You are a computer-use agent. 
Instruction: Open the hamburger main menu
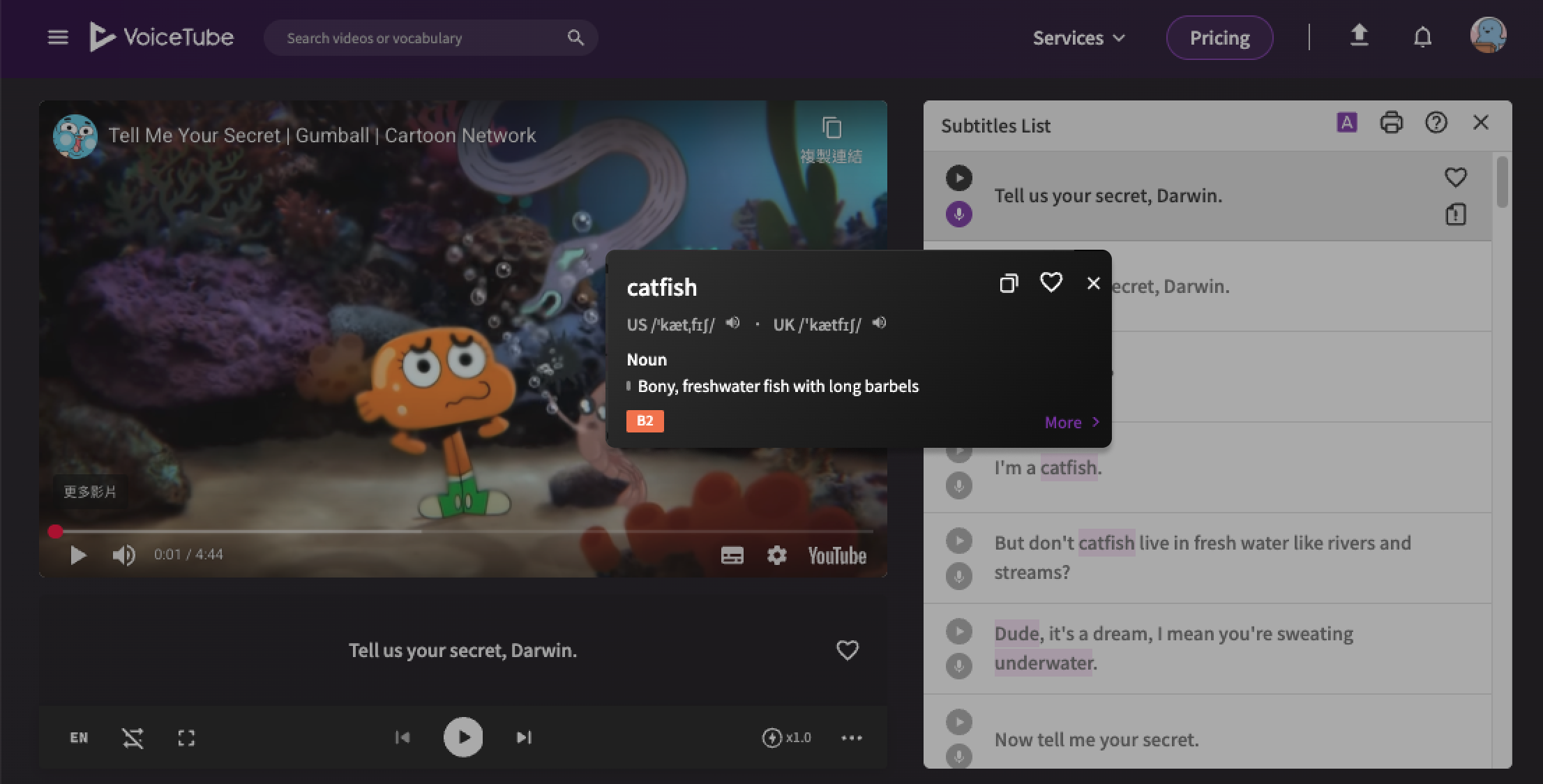pyautogui.click(x=58, y=38)
